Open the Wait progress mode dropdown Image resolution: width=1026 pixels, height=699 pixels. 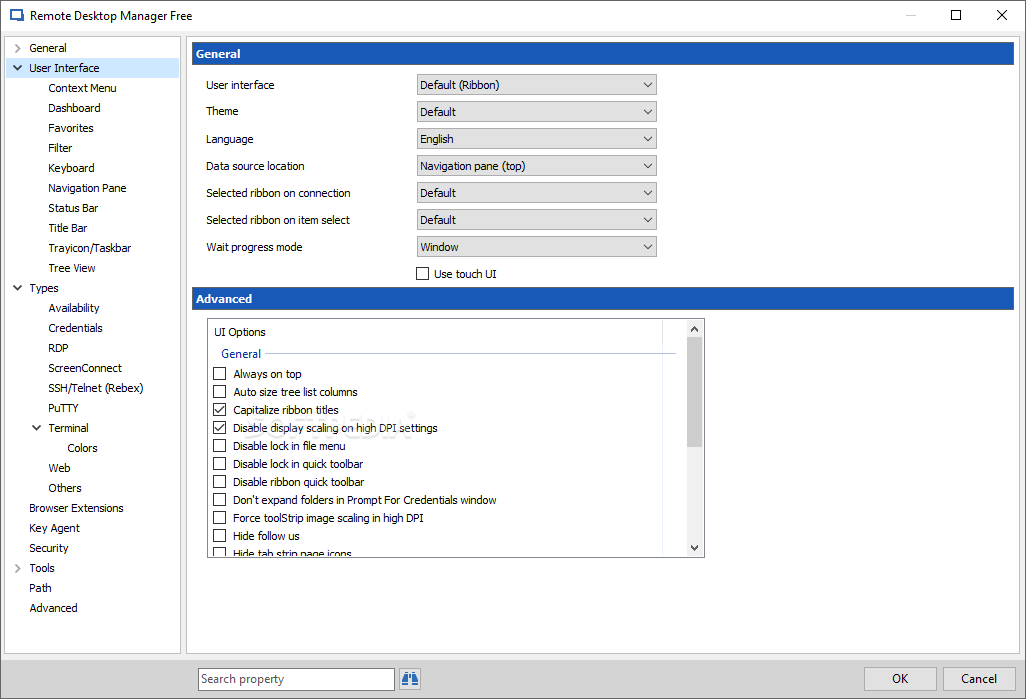(537, 247)
